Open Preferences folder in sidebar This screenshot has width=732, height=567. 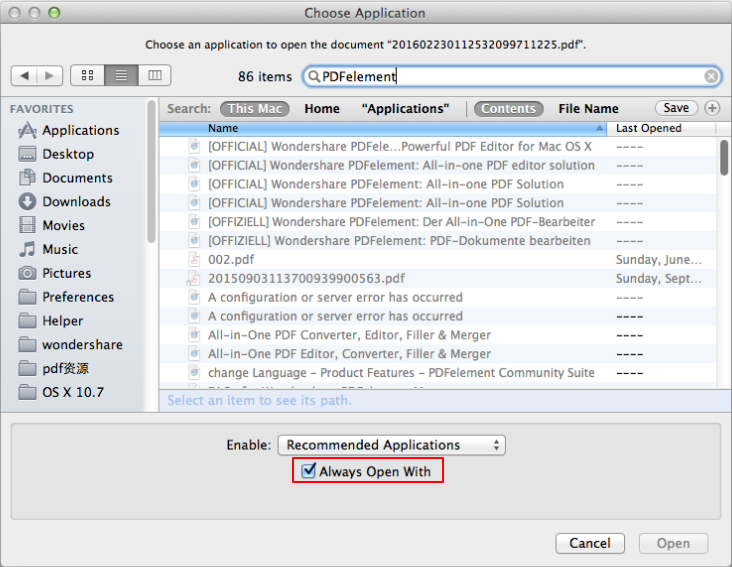[66, 297]
